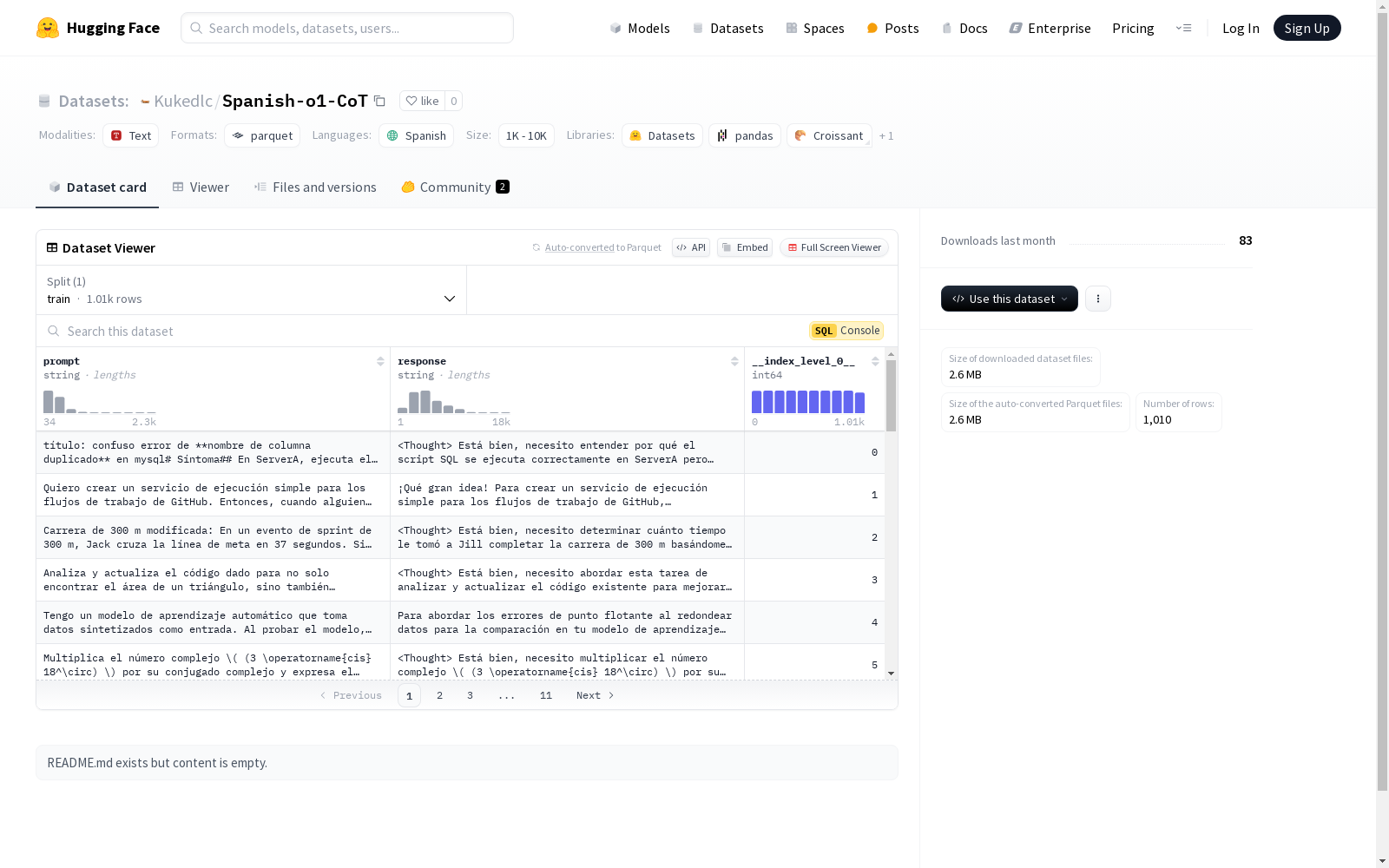
Task: Open the Files and versions tab
Action: click(315, 187)
